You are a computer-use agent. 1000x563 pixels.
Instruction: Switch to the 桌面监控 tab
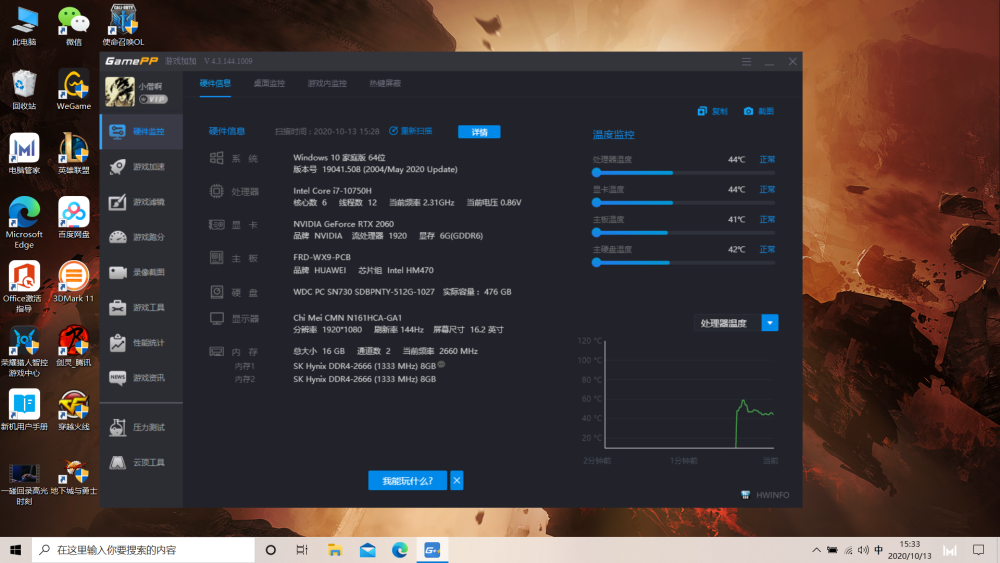[x=269, y=83]
